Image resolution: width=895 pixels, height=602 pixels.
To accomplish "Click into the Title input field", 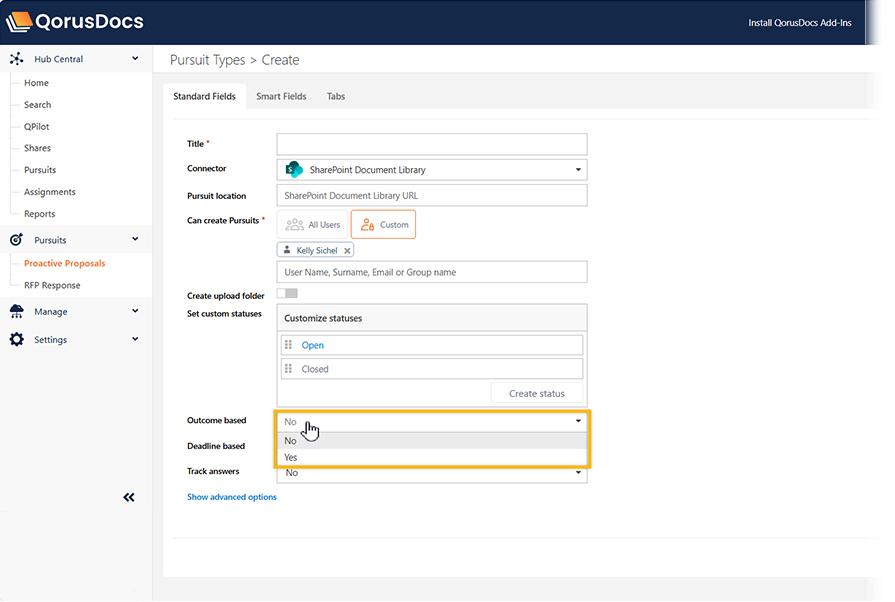I will coord(431,144).
